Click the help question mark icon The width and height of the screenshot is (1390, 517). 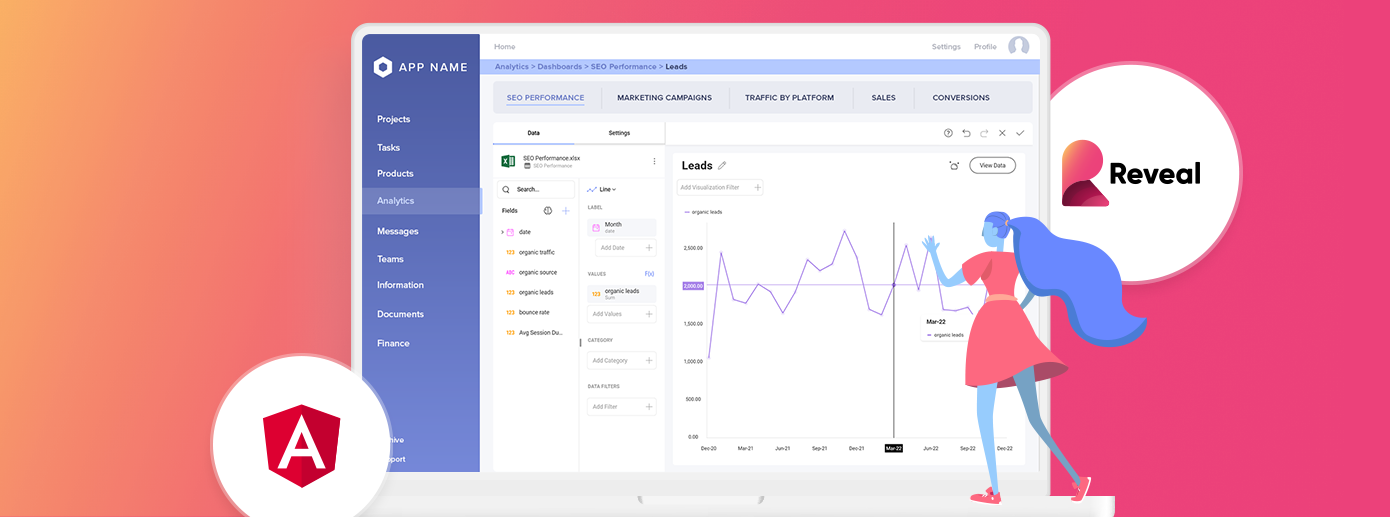tap(948, 133)
